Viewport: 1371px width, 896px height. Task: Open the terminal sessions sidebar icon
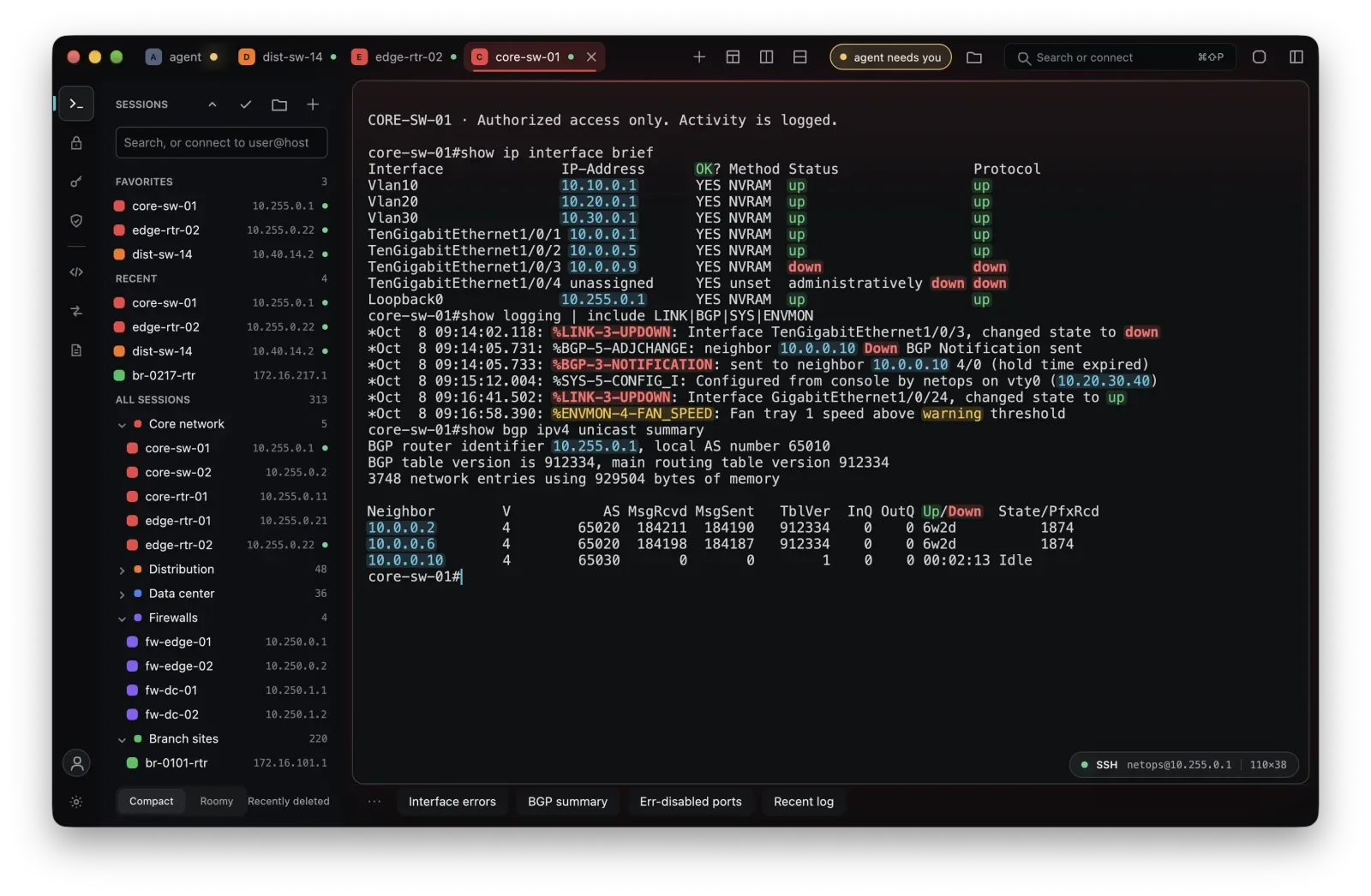coord(76,104)
